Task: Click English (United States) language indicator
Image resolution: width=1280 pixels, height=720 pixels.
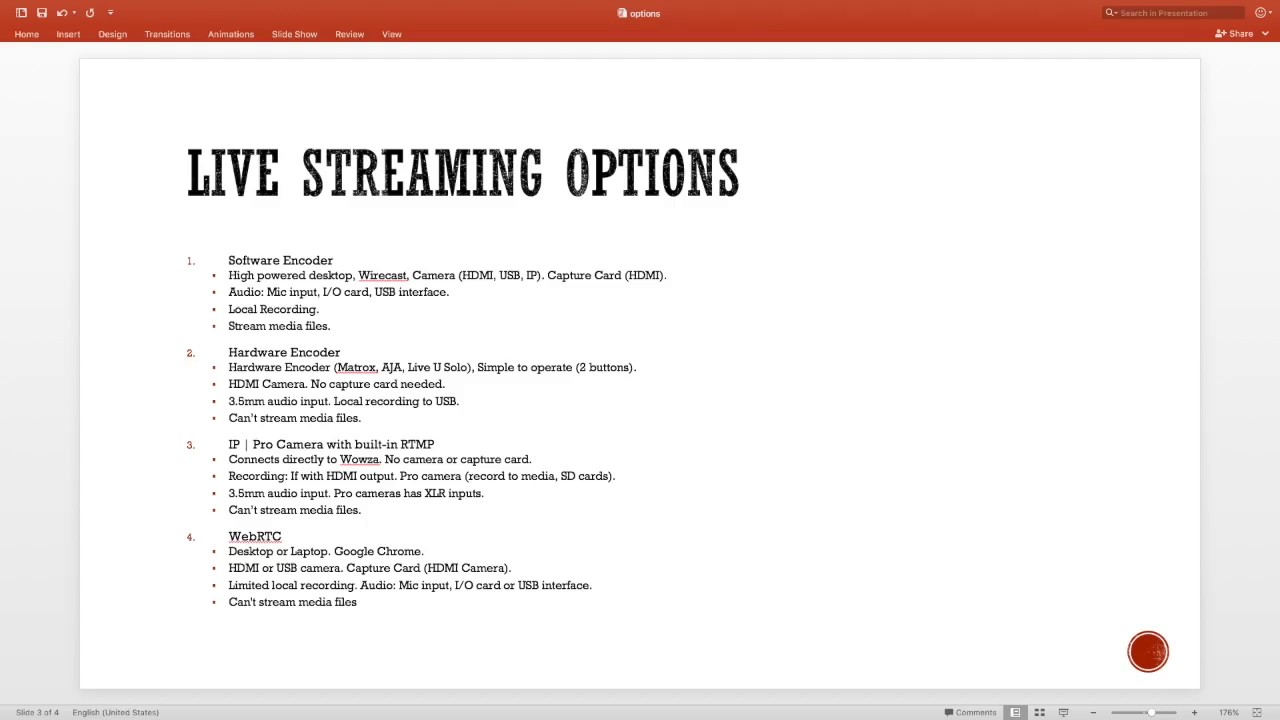Action: 115,712
